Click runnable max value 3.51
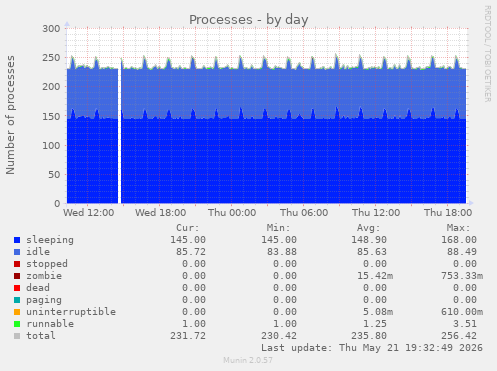 click(465, 324)
